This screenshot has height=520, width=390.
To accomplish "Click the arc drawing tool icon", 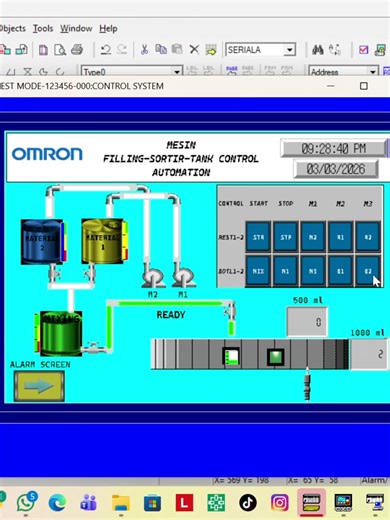I will (60, 71).
